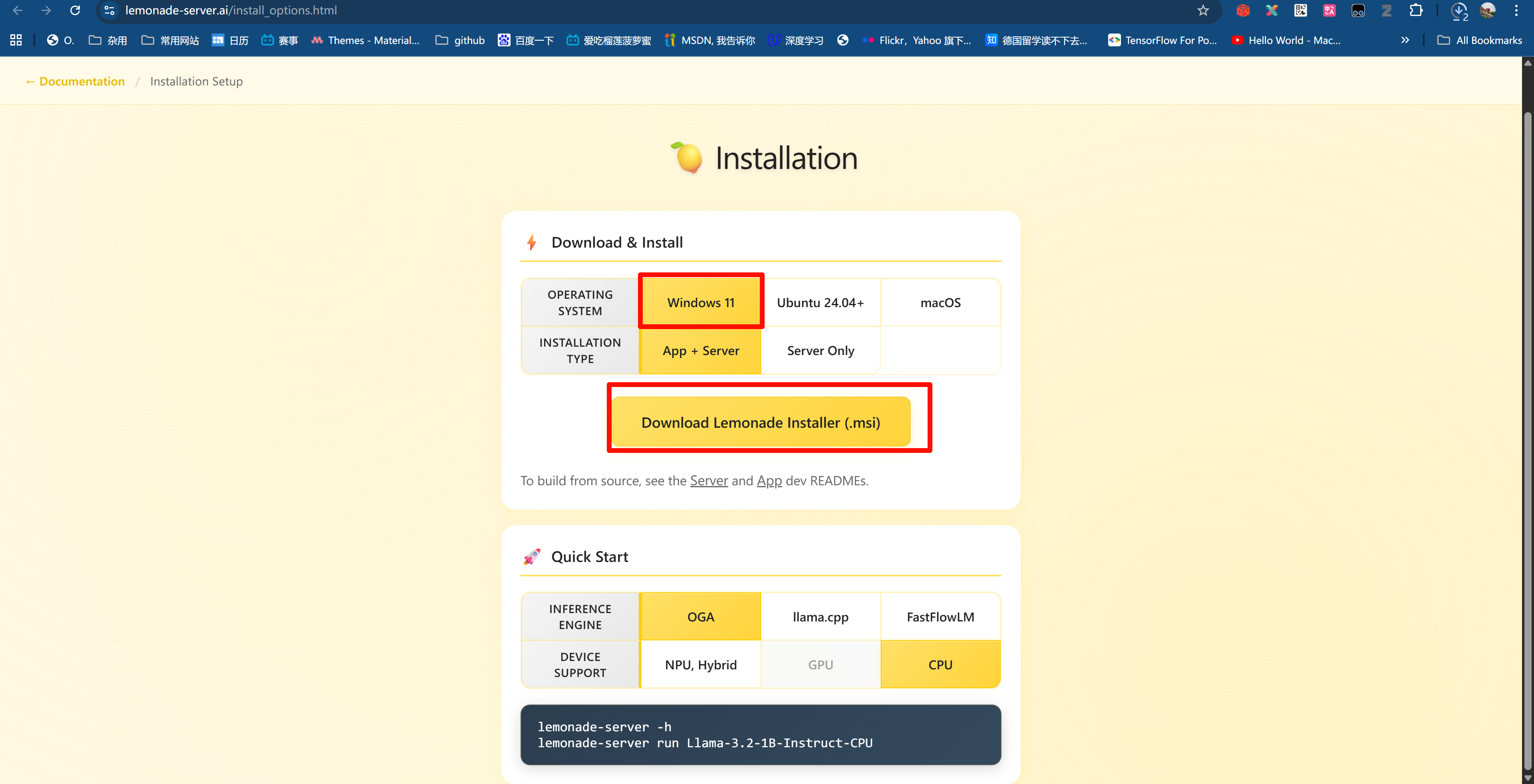Open the pink translate extension icon
1534x784 pixels.
[1329, 11]
